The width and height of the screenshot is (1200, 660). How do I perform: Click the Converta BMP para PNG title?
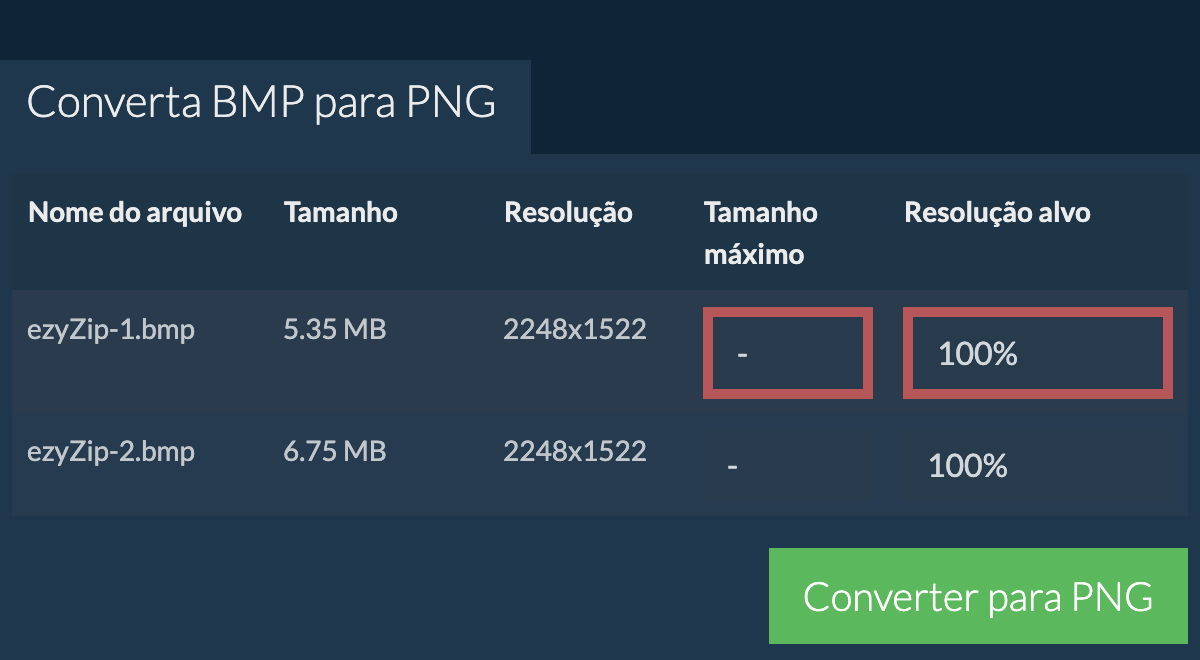(x=262, y=101)
